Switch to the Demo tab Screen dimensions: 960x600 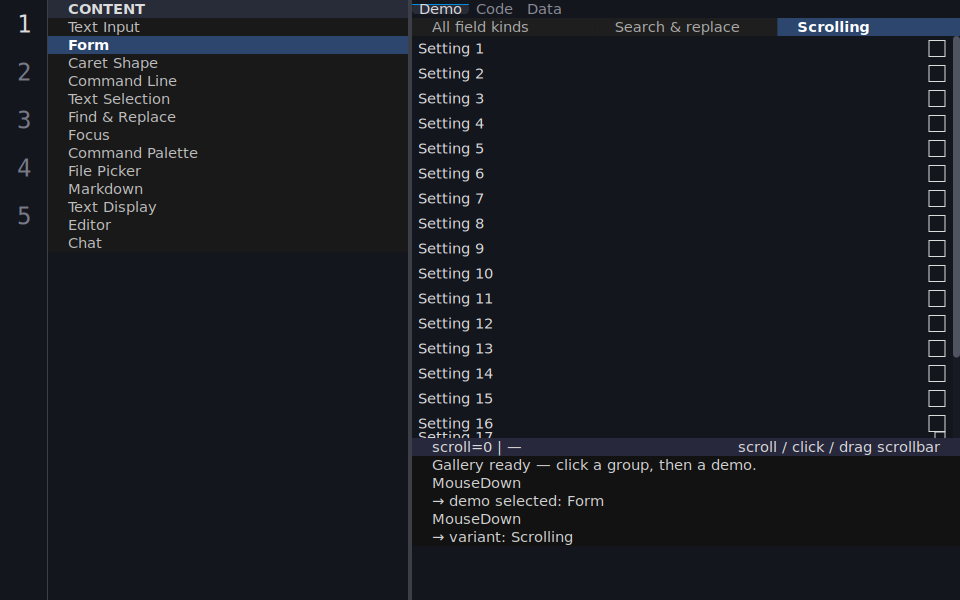(x=440, y=9)
